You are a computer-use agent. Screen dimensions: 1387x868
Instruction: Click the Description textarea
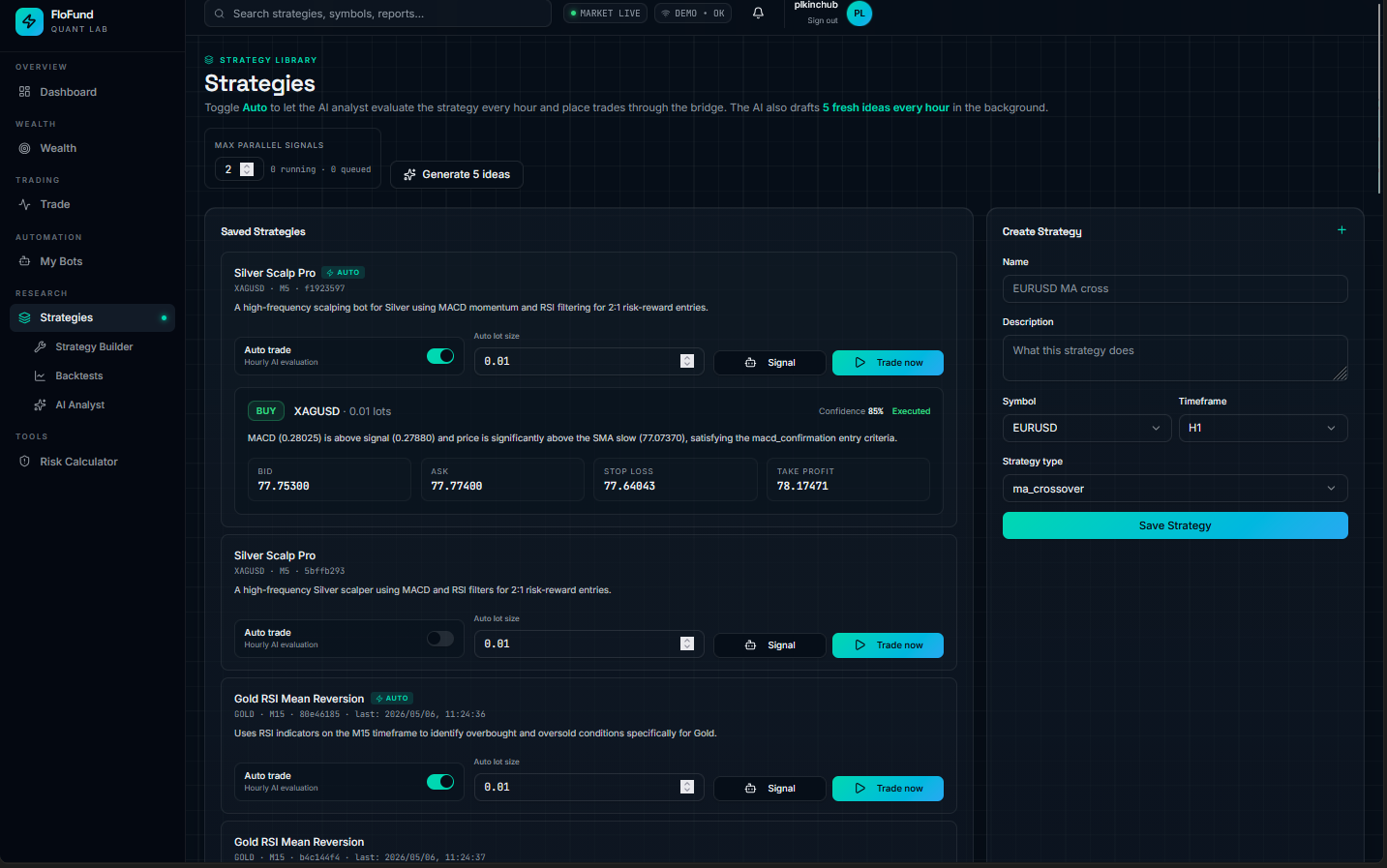point(1175,358)
